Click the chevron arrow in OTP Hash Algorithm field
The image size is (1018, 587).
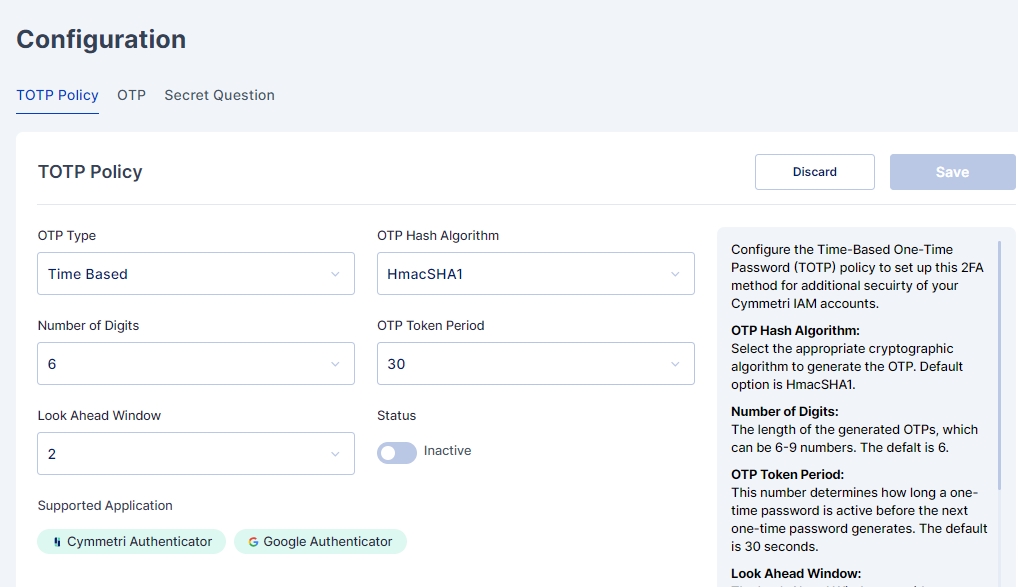point(675,274)
